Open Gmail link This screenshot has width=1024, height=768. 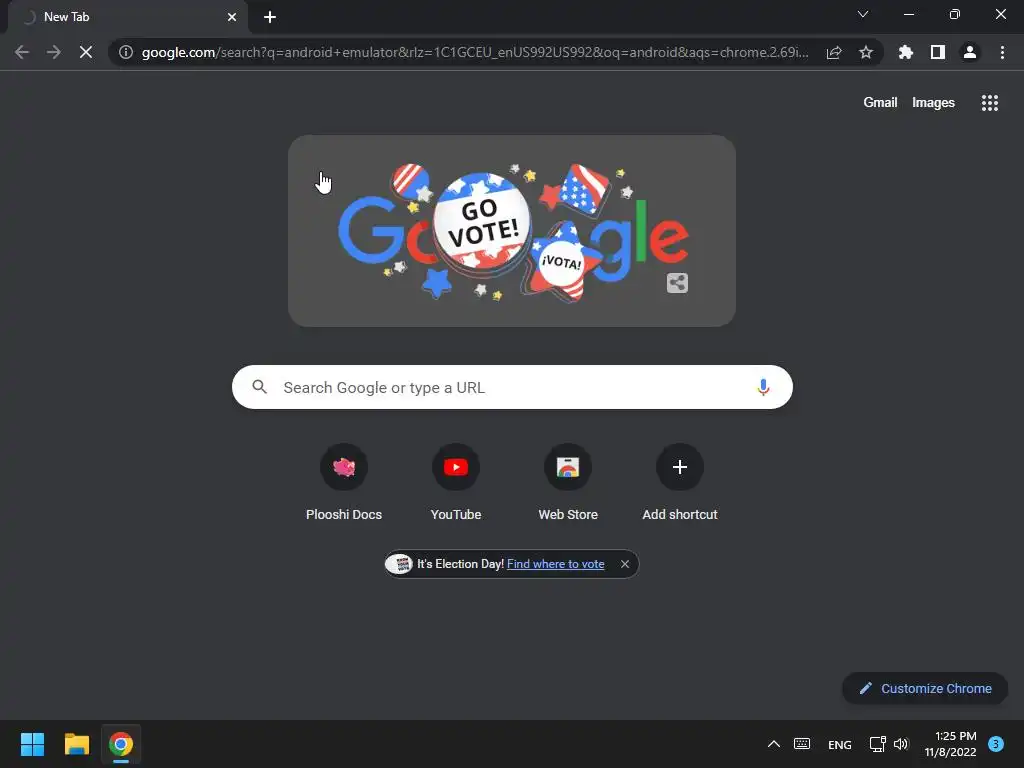(880, 103)
